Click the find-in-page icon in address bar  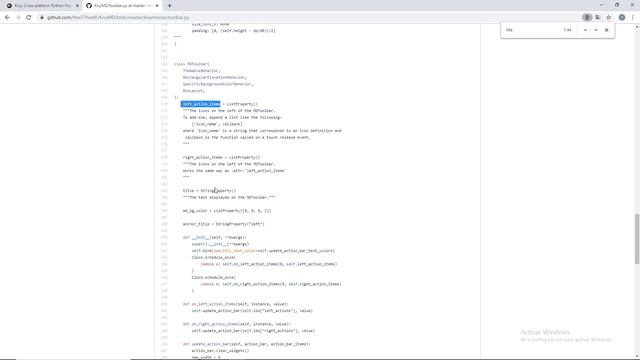(587, 18)
